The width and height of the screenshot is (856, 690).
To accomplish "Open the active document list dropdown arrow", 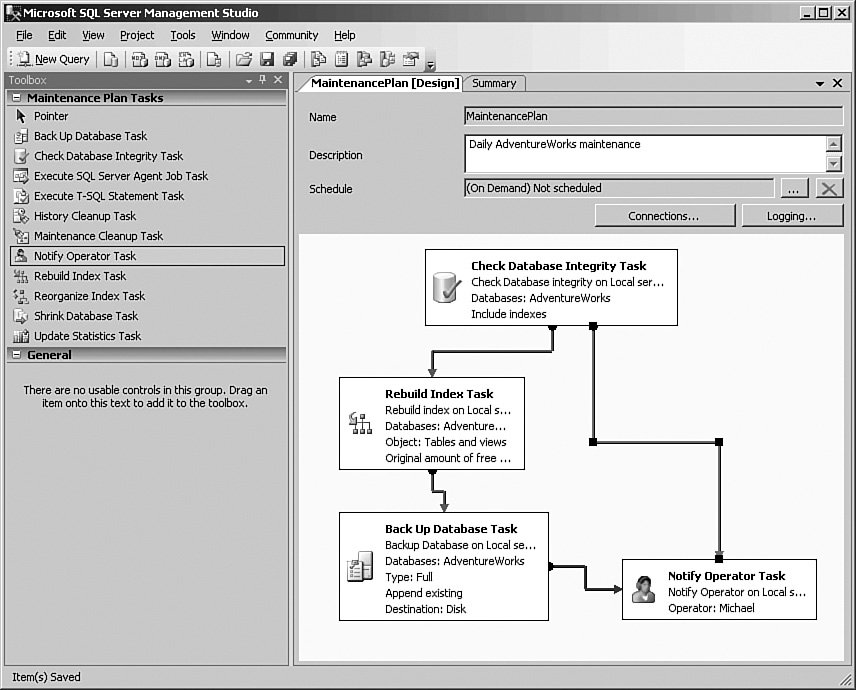I will click(820, 84).
